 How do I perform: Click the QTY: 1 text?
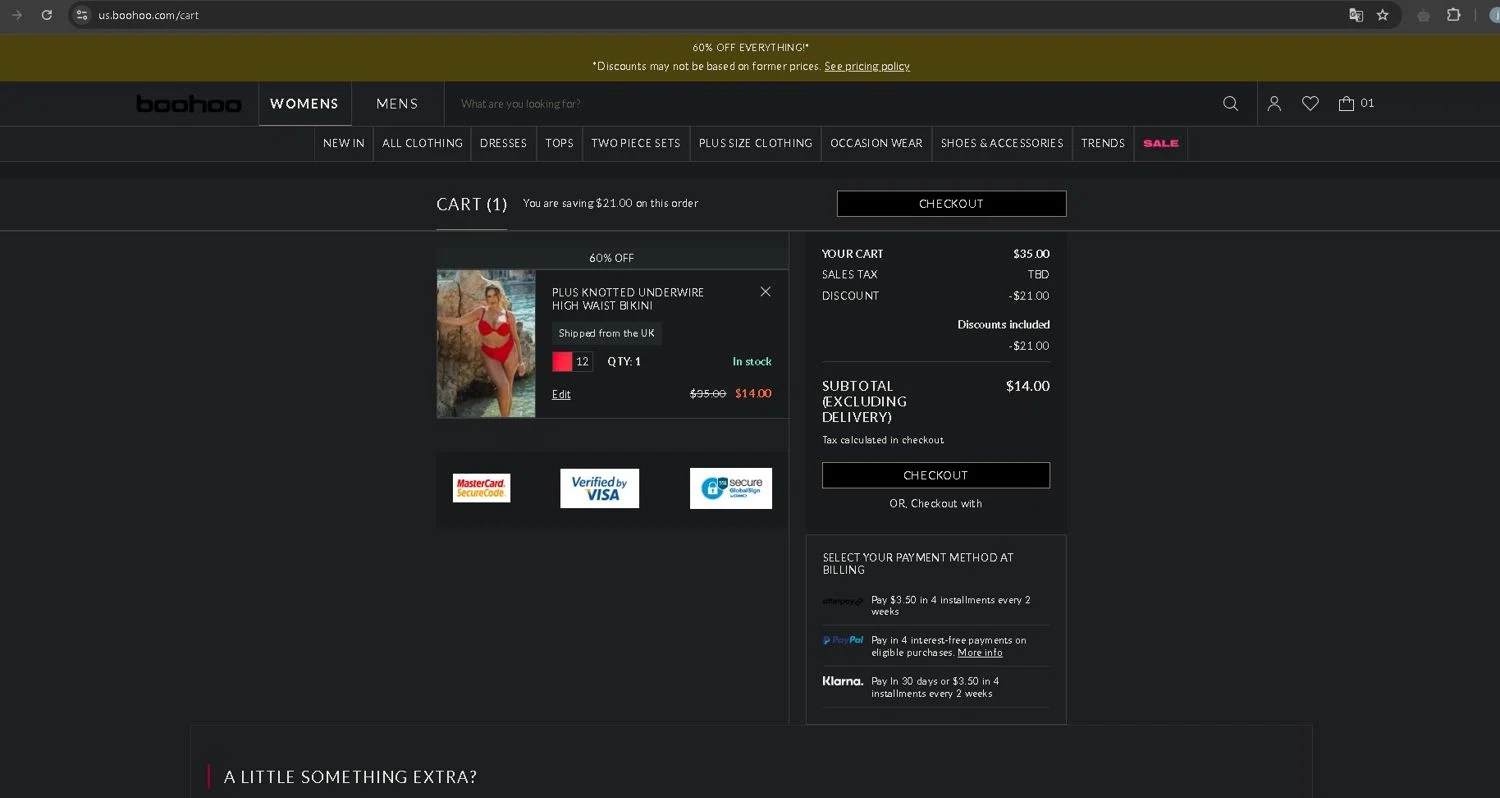click(x=624, y=362)
